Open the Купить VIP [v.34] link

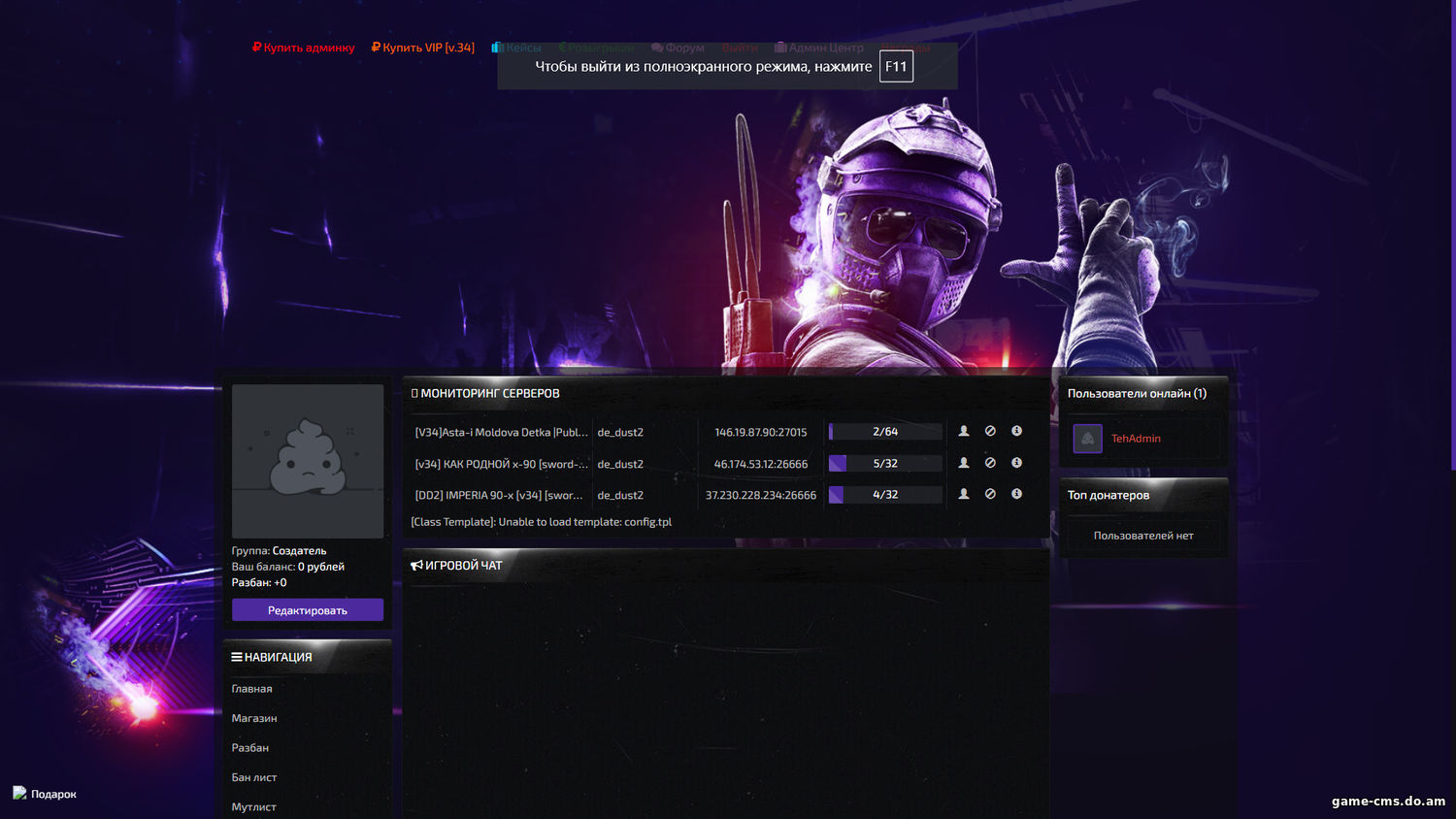pyautogui.click(x=423, y=48)
